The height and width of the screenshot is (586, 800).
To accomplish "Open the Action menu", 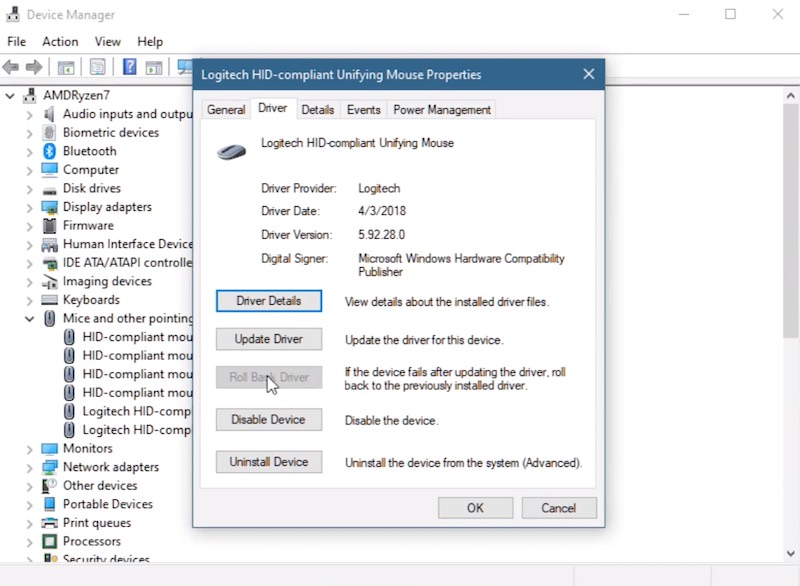I will 60,41.
